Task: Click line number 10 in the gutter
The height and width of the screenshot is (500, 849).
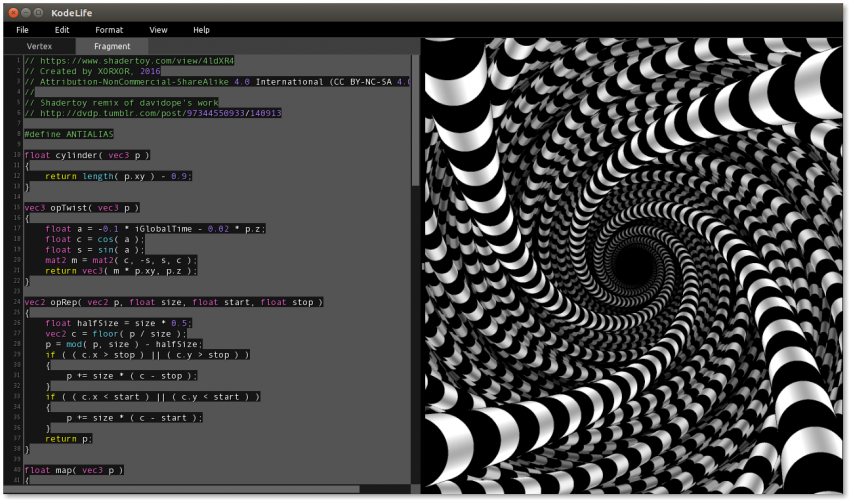Action: [16, 155]
